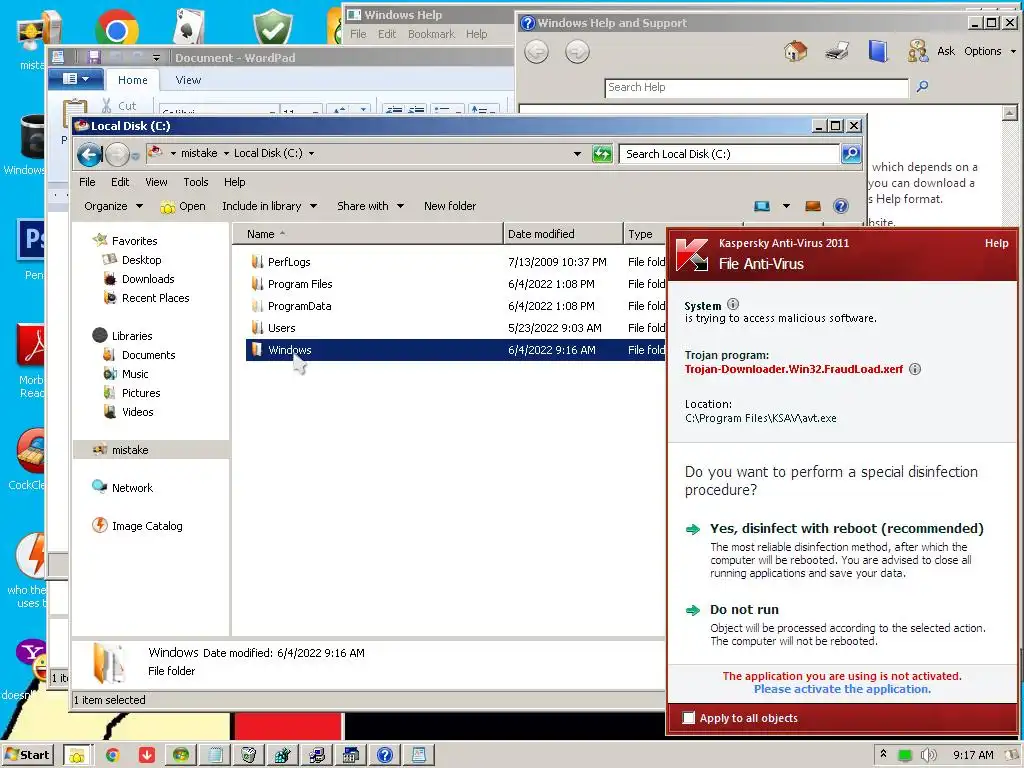Image resolution: width=1024 pixels, height=768 pixels.
Task: Open Options dropdown in Help and Support
Action: click(x=990, y=51)
